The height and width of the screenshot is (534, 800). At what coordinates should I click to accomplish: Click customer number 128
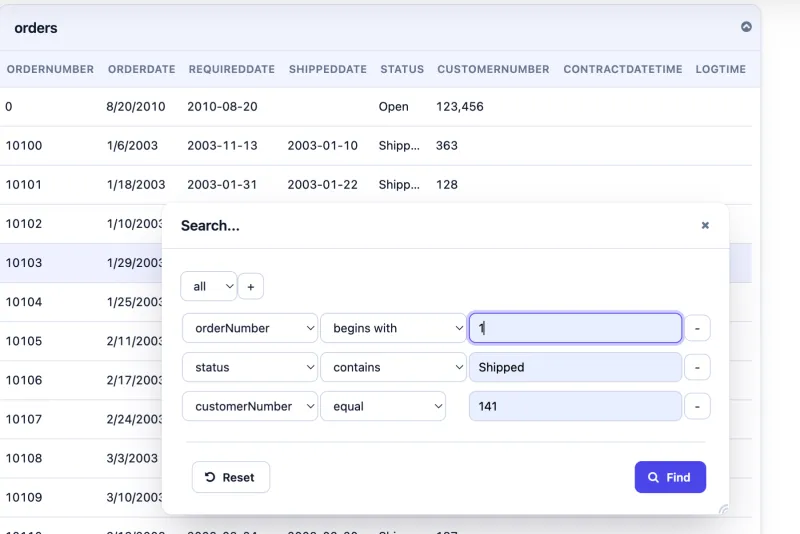446,185
